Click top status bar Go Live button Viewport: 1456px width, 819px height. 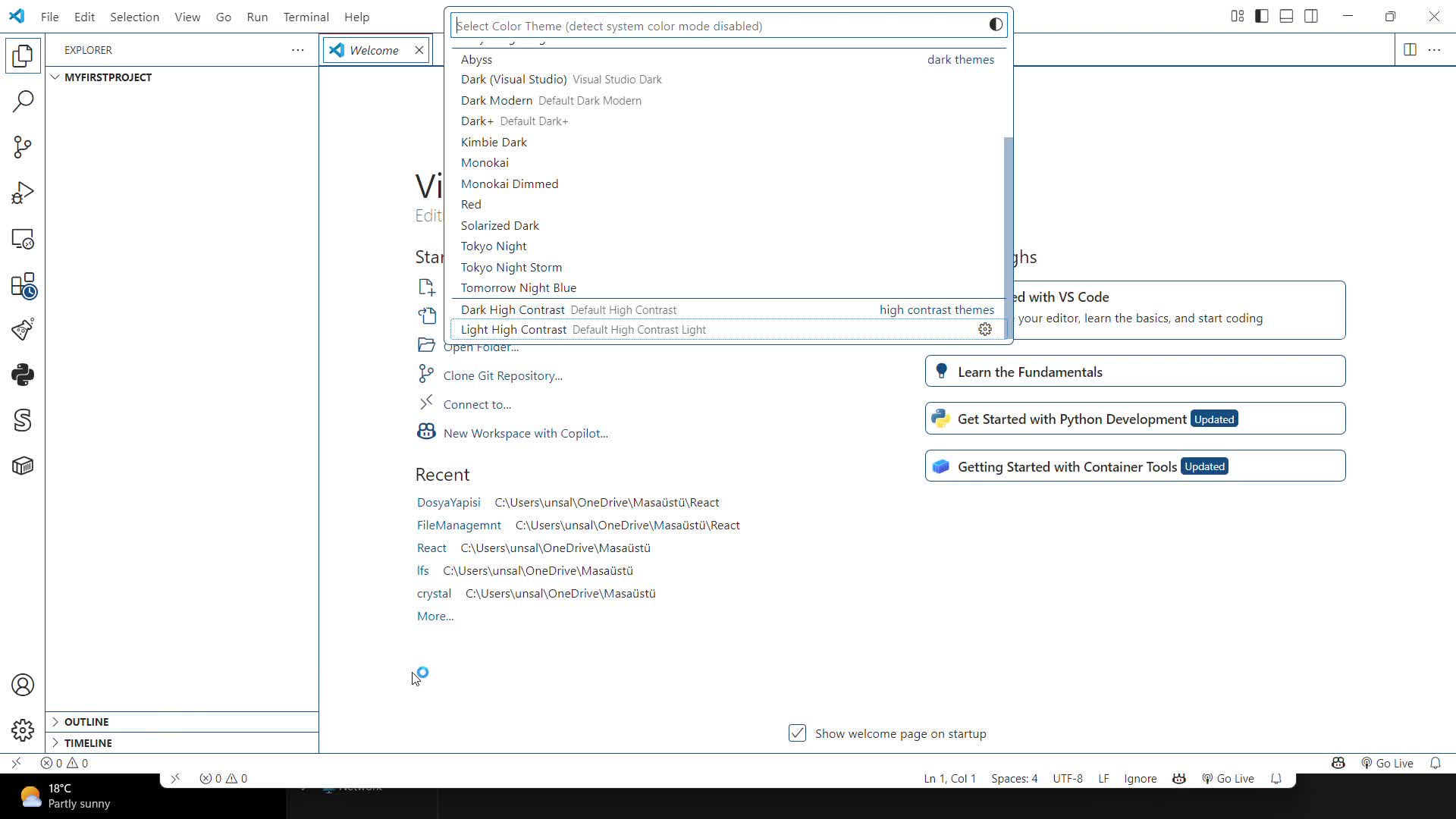[x=1387, y=763]
